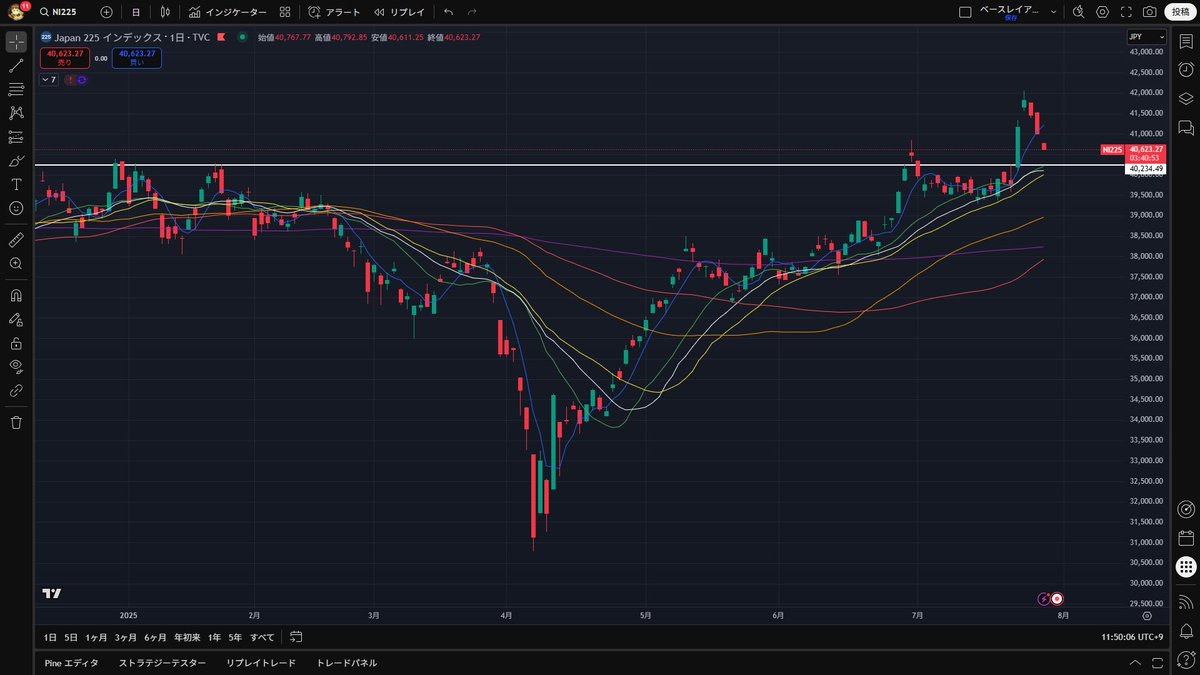Toggle lock all drawings

[x=16, y=343]
